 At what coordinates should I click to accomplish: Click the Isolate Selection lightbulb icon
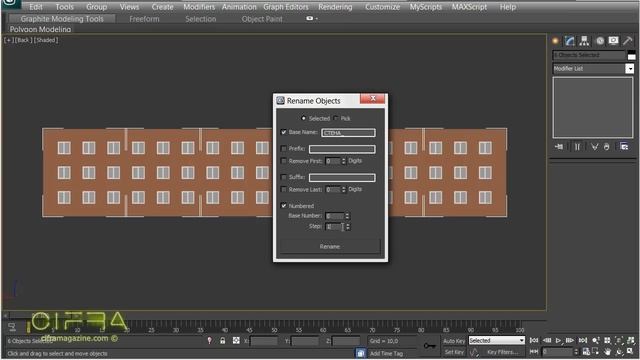pos(209,340)
